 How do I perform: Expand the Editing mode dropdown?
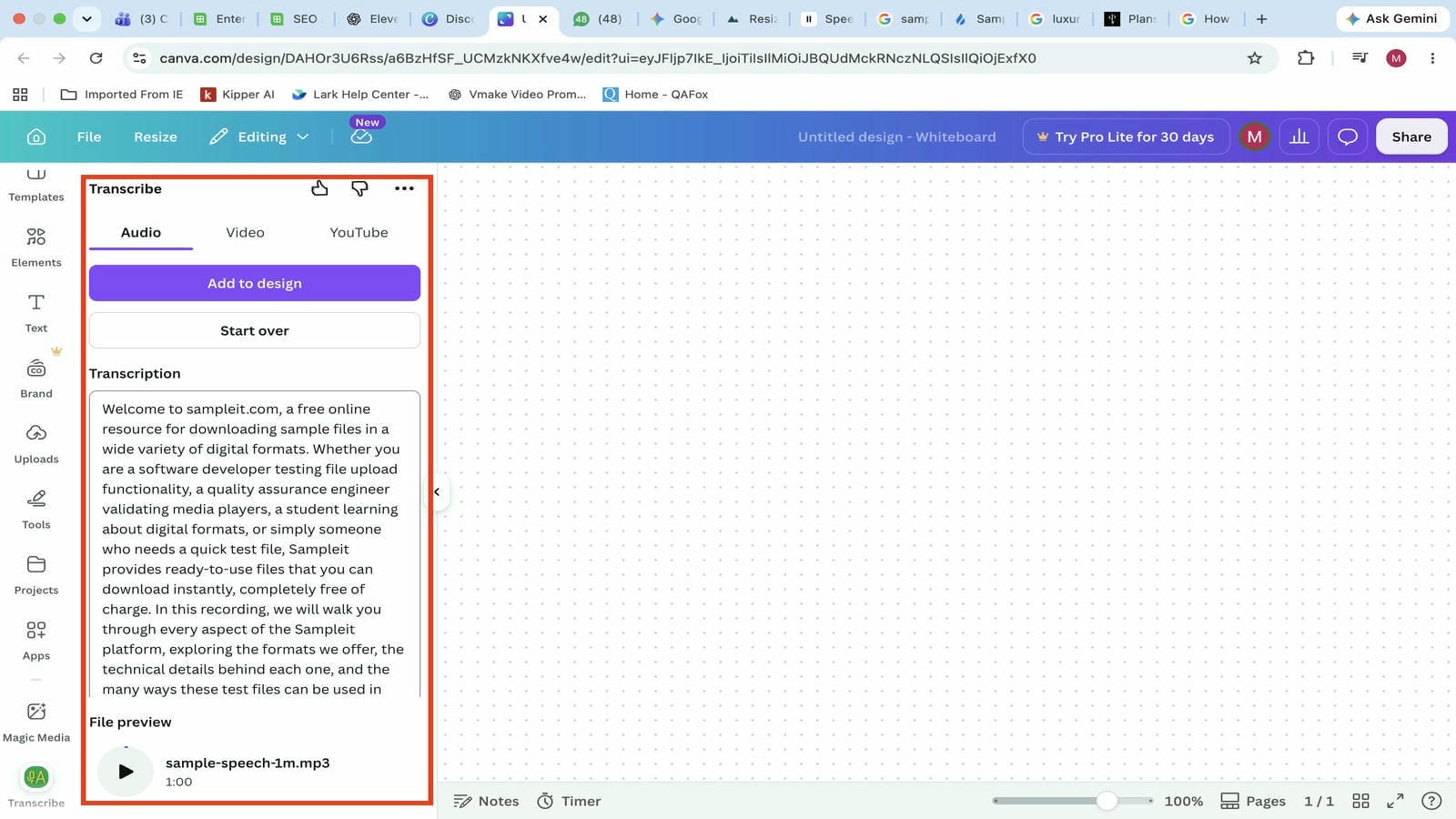pyautogui.click(x=259, y=136)
